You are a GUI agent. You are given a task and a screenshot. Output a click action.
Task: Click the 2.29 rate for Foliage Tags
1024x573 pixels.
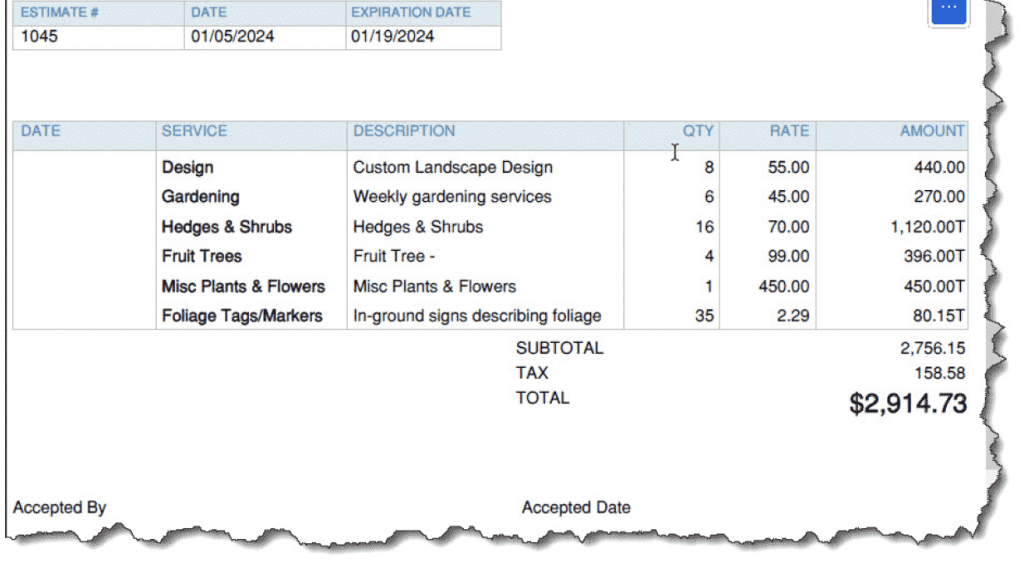point(793,316)
